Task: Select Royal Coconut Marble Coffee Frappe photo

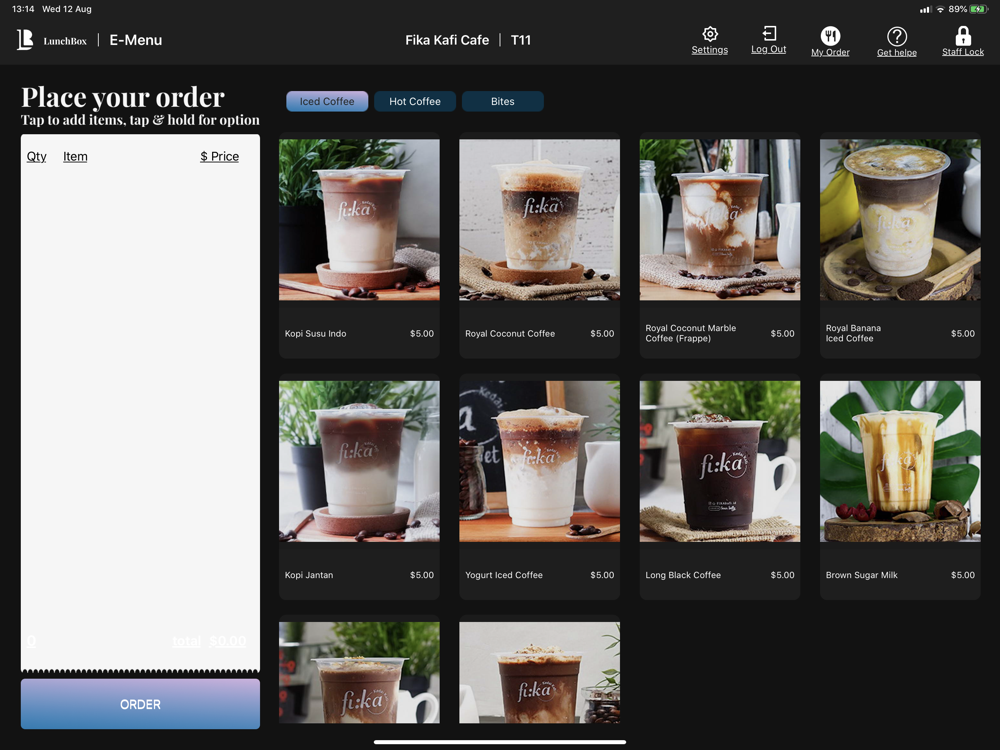Action: 720,219
